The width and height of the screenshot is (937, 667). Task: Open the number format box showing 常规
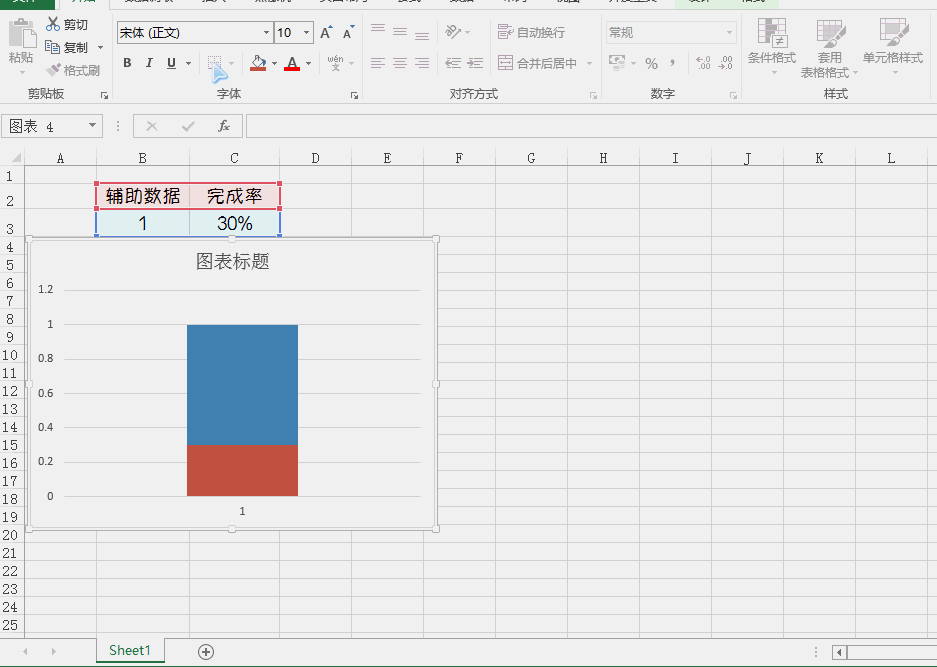[670, 32]
